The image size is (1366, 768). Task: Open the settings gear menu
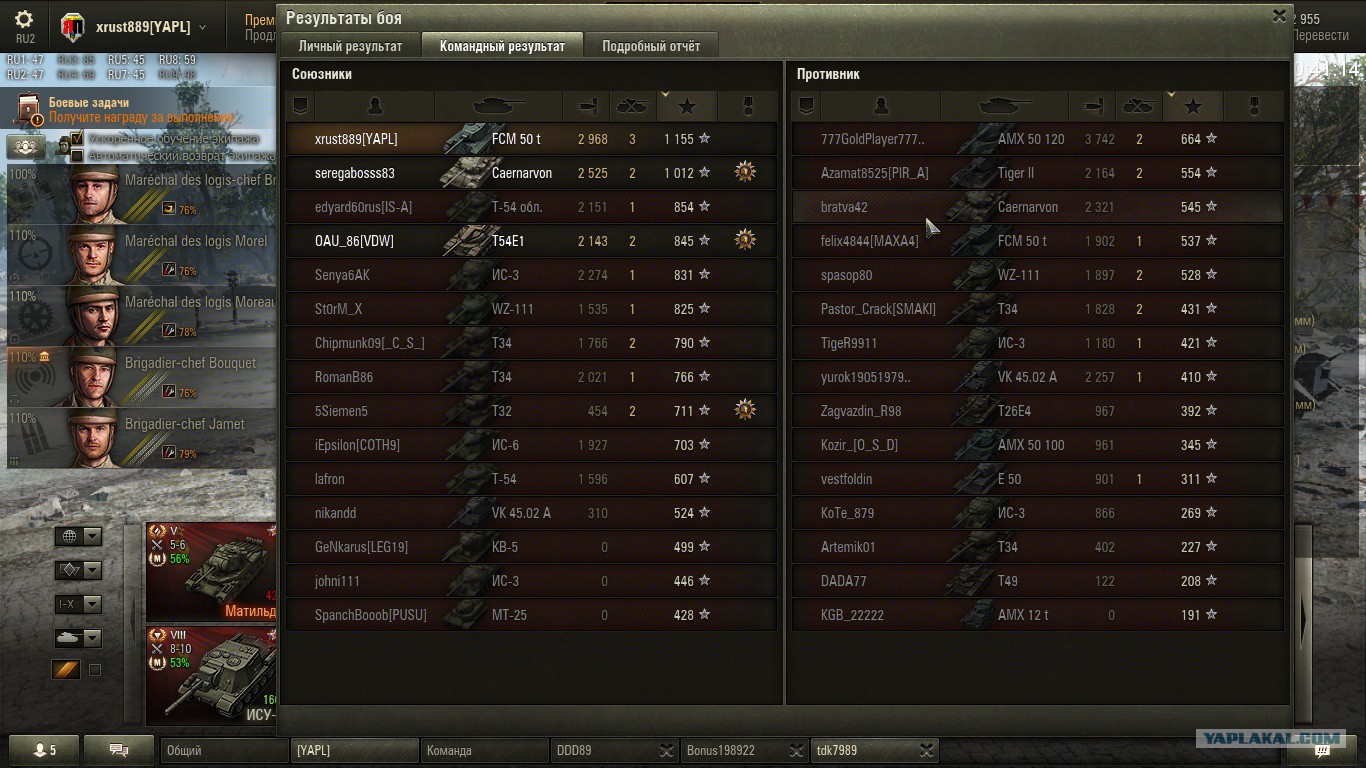[24, 20]
